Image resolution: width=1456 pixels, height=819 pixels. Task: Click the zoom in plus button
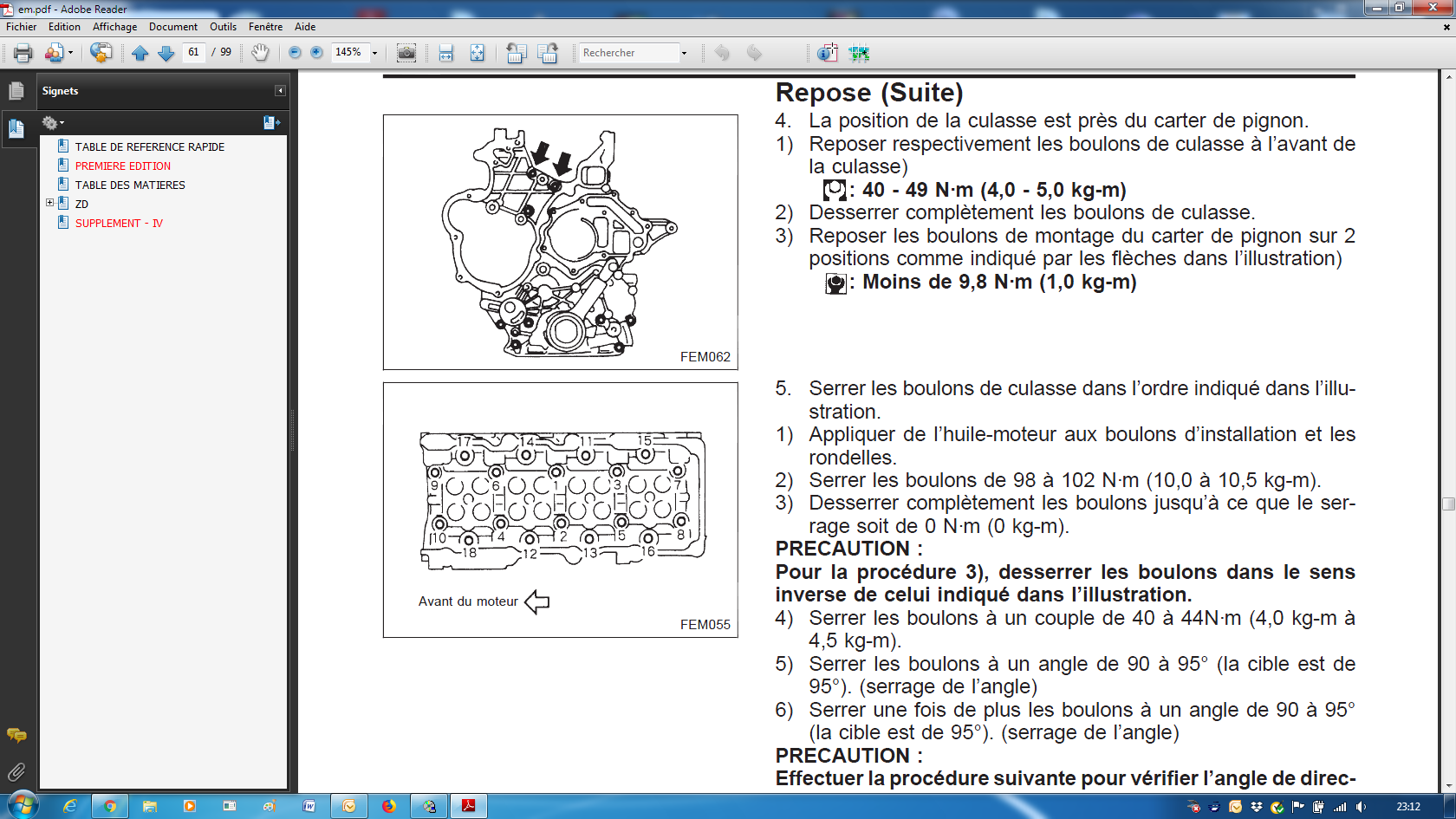[x=317, y=53]
